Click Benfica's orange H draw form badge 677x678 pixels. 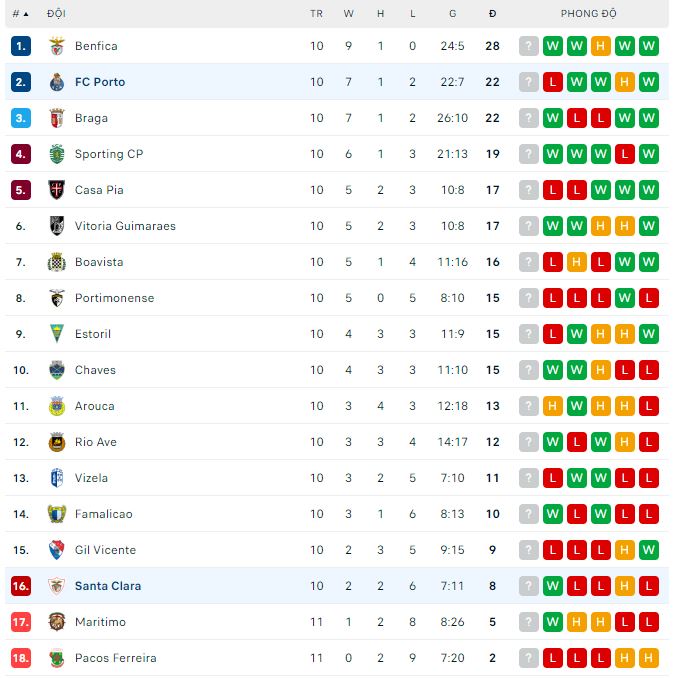601,46
